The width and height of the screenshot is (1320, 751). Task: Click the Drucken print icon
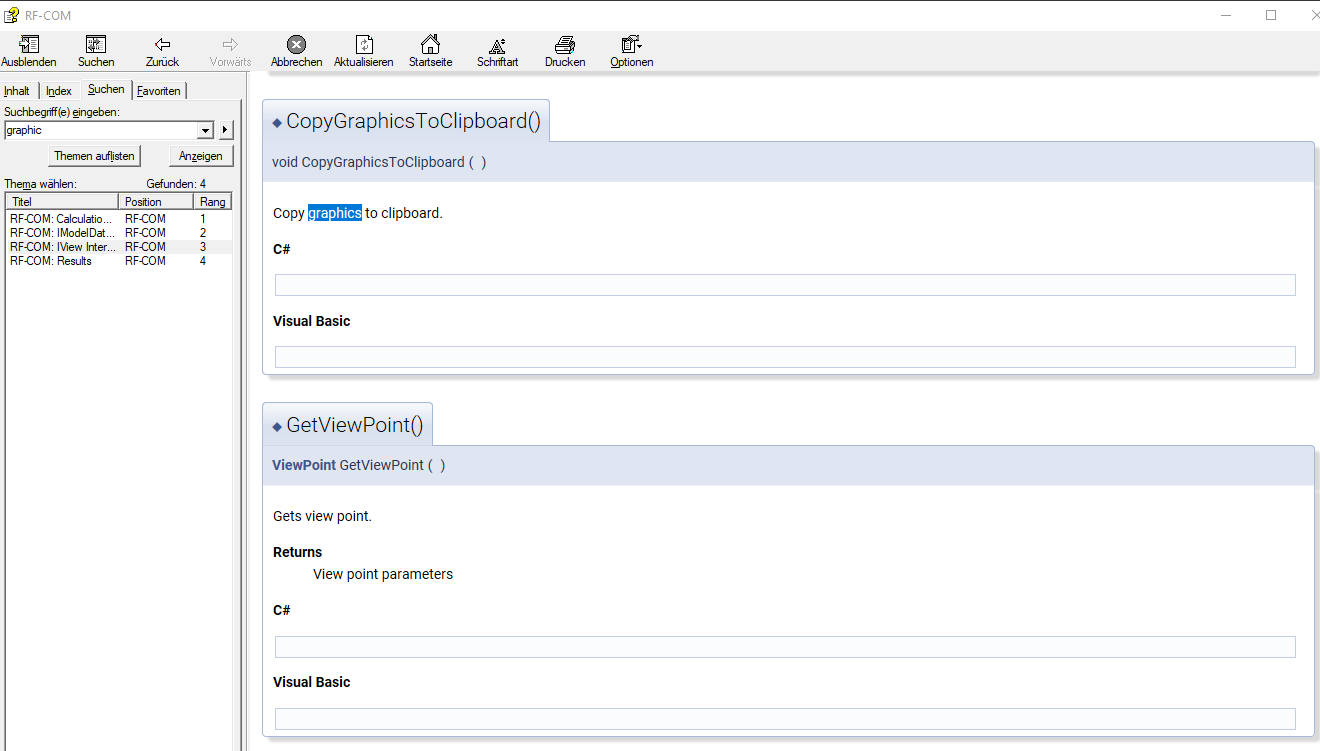point(564,50)
